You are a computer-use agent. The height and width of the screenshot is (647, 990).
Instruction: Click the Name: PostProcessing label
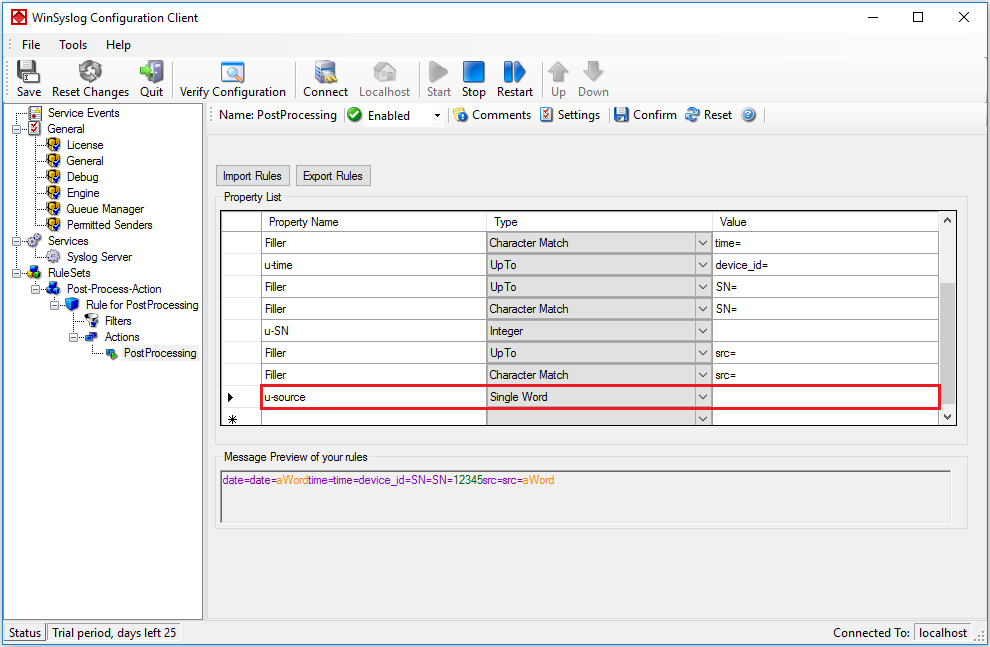[x=278, y=115]
